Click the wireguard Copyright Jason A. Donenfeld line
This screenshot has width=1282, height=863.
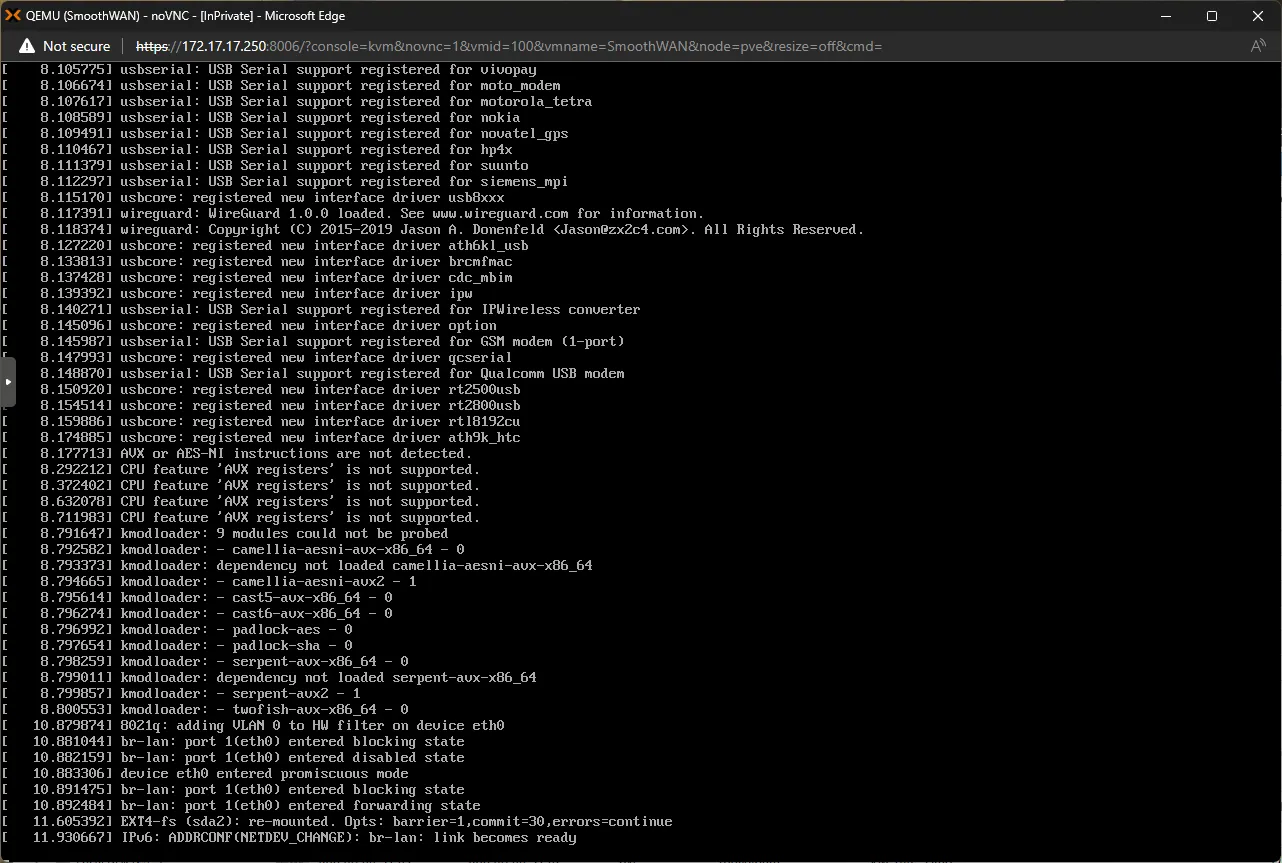[x=433, y=230]
